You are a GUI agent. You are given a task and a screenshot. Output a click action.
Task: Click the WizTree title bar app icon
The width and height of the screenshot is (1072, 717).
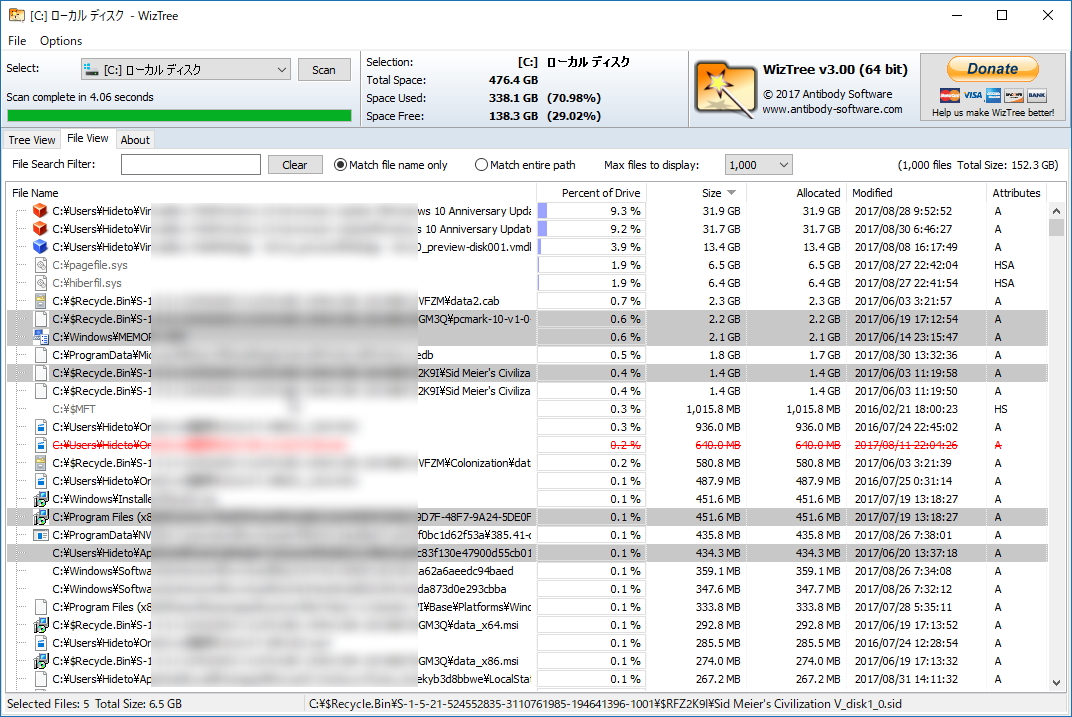(x=16, y=15)
